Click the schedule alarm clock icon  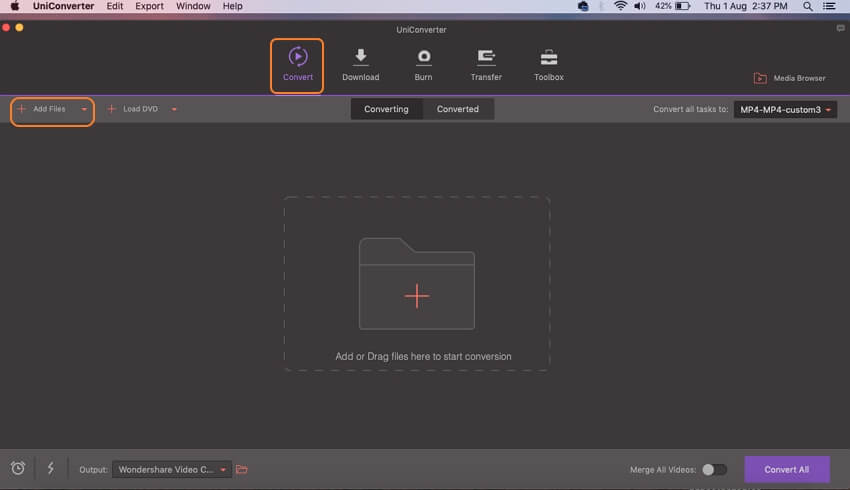(18, 468)
